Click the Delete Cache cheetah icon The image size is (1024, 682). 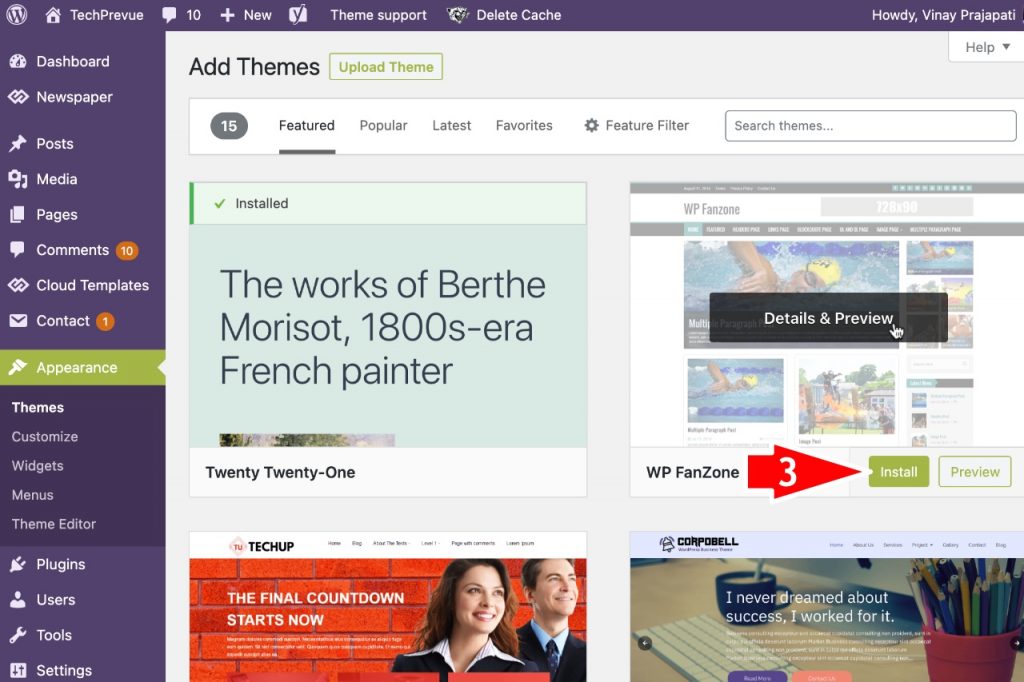click(458, 14)
